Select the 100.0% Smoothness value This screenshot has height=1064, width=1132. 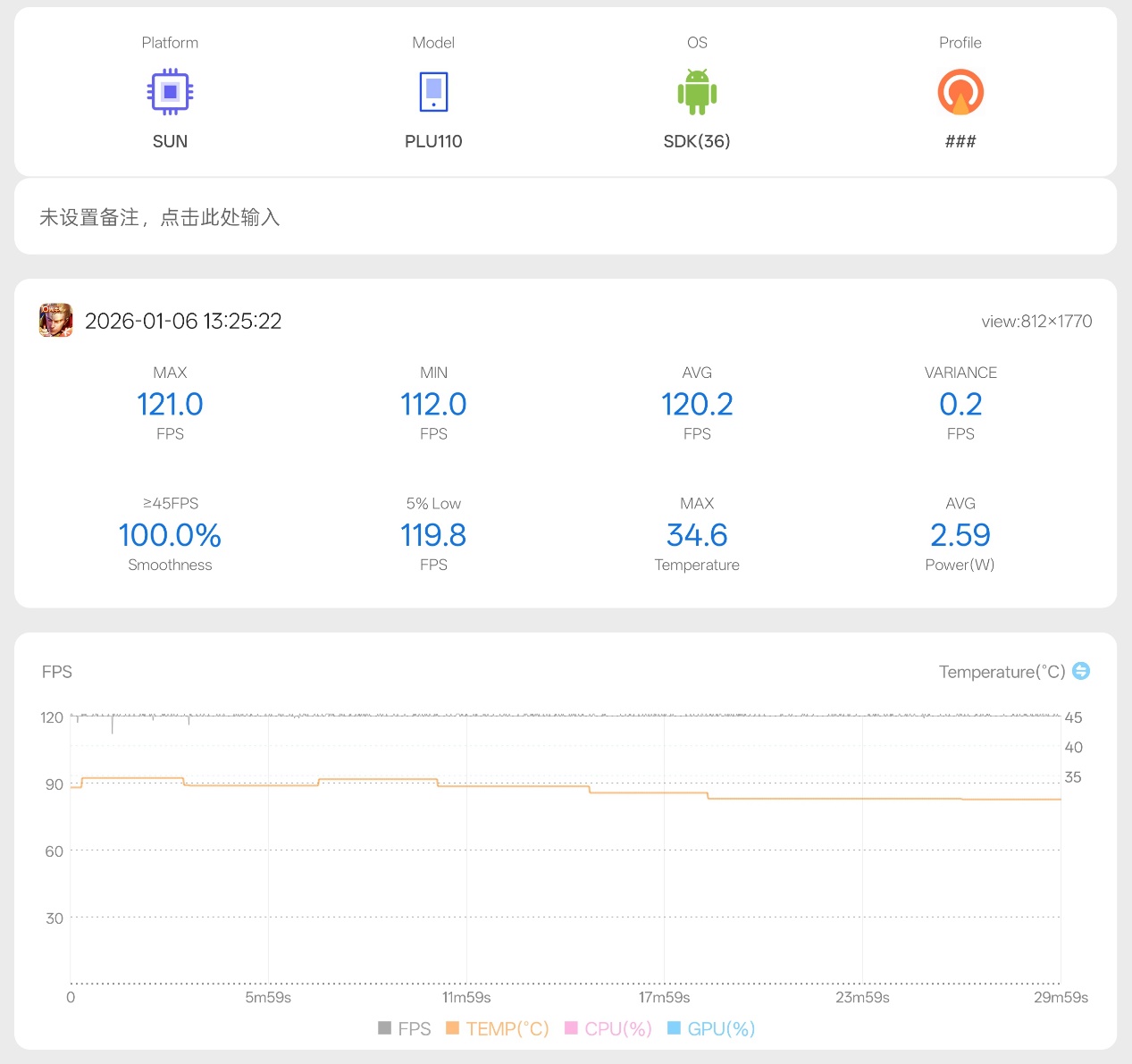(170, 535)
